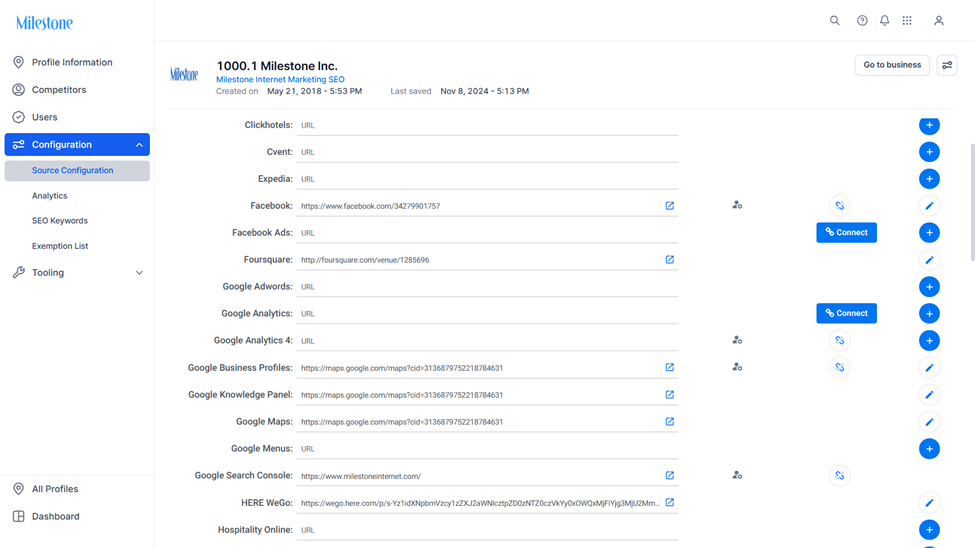Click Google Analytics 4 disconnect link icon

pyautogui.click(x=839, y=341)
